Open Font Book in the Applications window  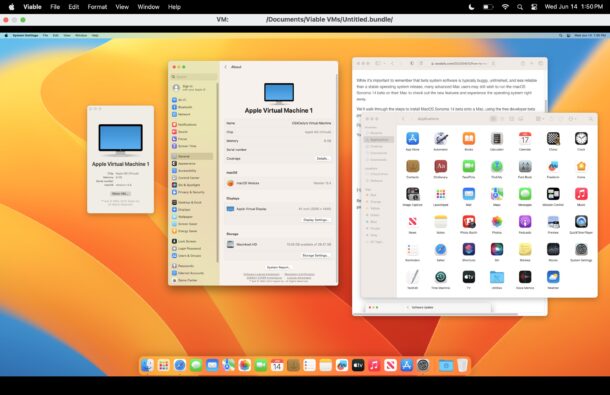tap(525, 166)
